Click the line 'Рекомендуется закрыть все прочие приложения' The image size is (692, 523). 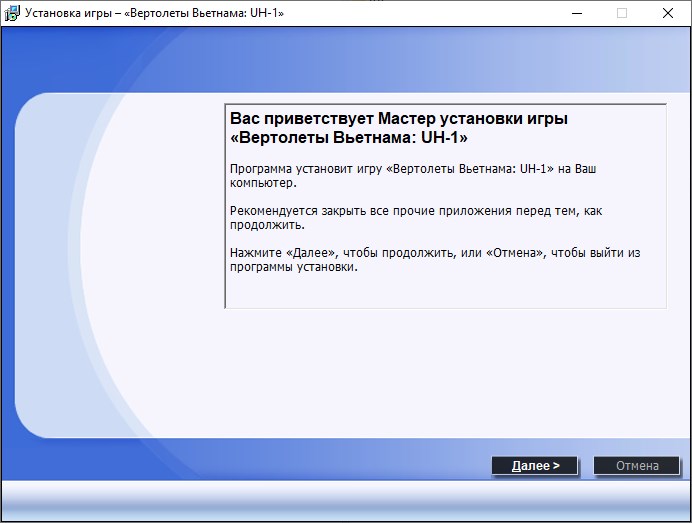(x=371, y=211)
